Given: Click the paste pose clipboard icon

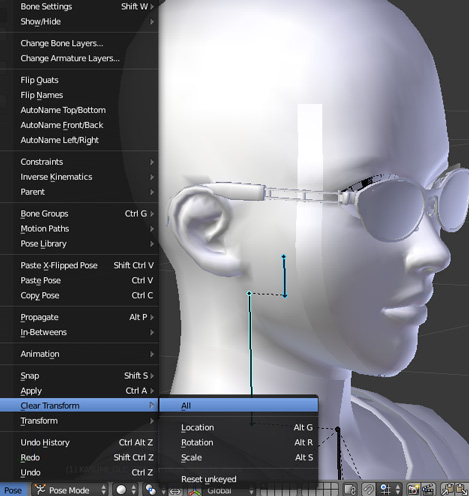Looking at the screenshot, I should tap(461, 490).
